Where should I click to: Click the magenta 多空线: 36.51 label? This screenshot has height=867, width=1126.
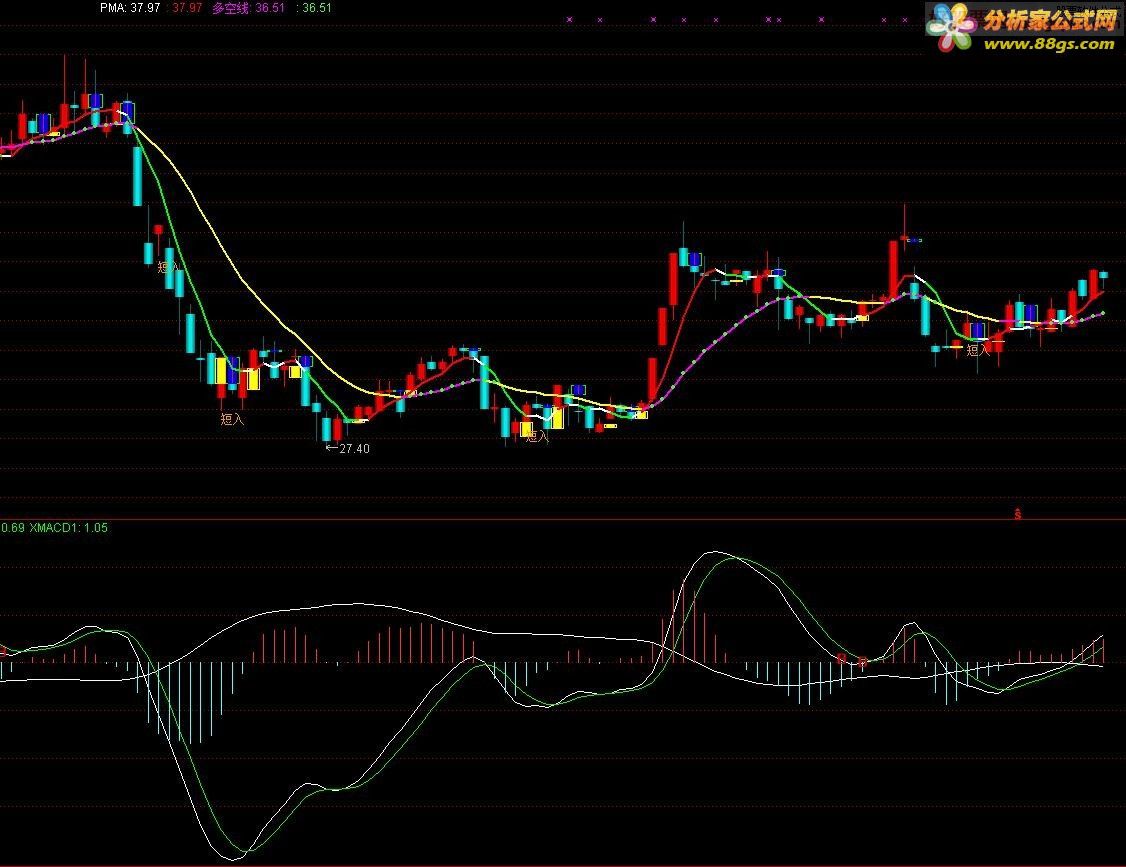[x=248, y=8]
